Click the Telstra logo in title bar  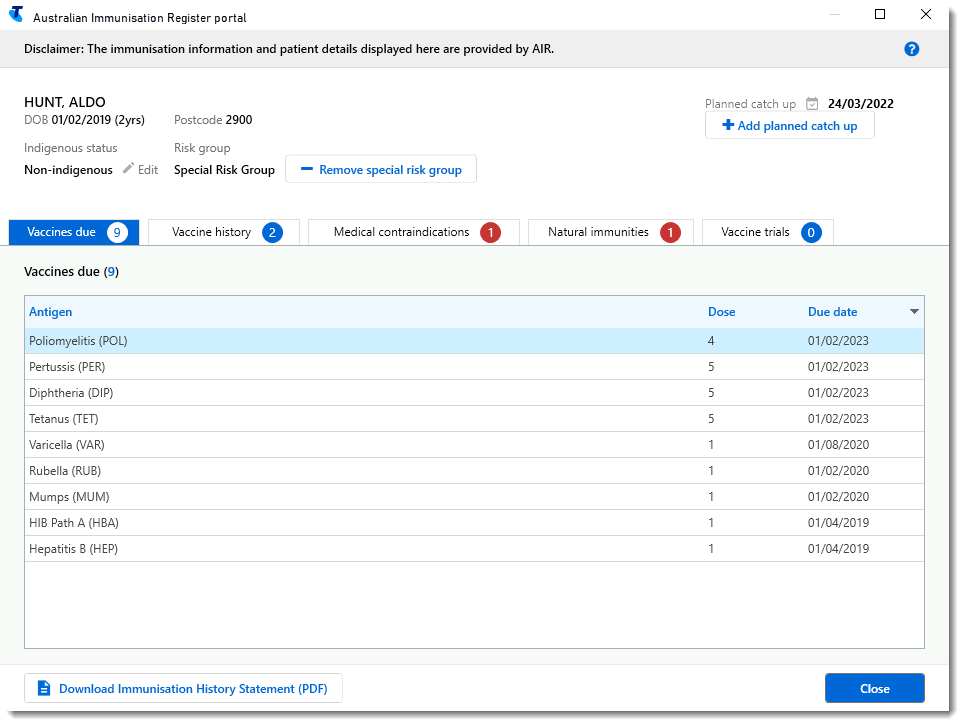point(17,15)
